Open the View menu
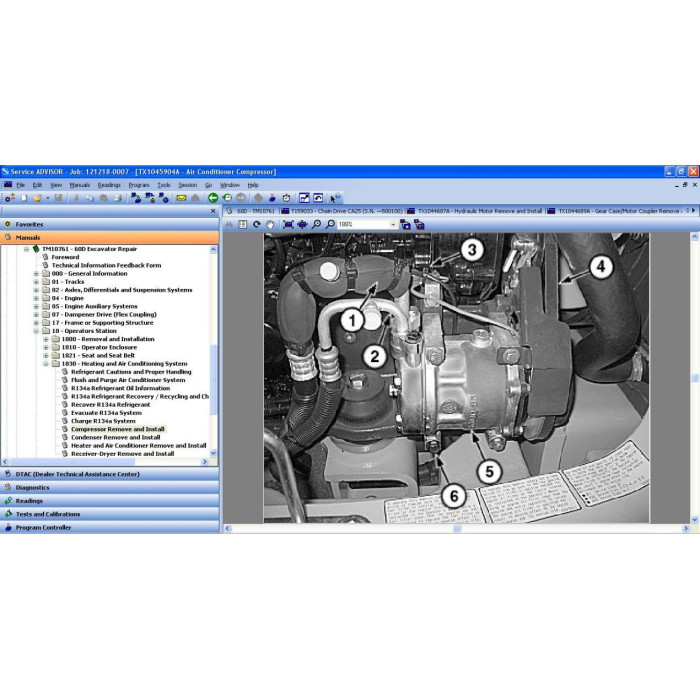The width and height of the screenshot is (700, 700). 56,185
